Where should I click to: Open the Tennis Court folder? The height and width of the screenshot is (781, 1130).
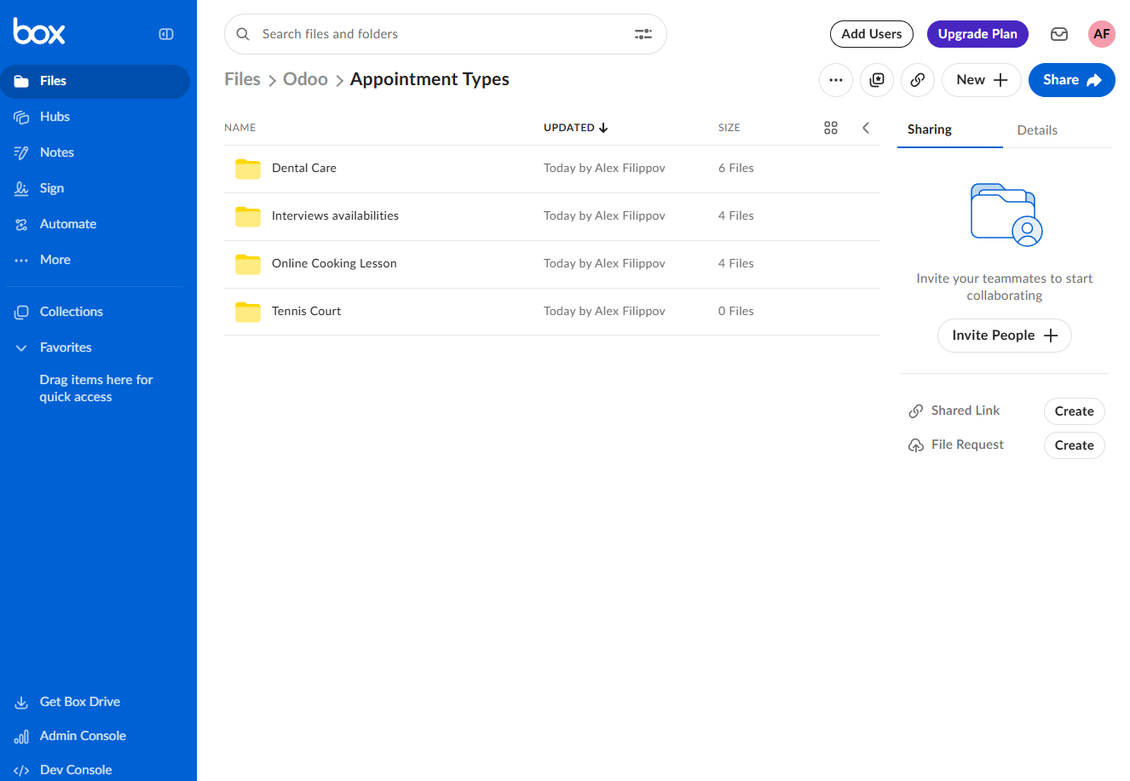[306, 311]
